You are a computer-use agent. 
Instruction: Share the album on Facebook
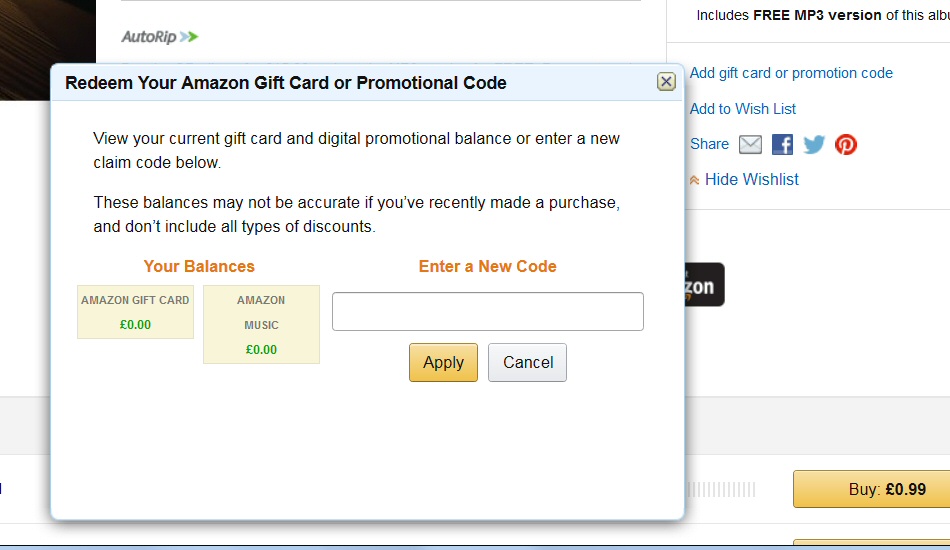point(782,145)
